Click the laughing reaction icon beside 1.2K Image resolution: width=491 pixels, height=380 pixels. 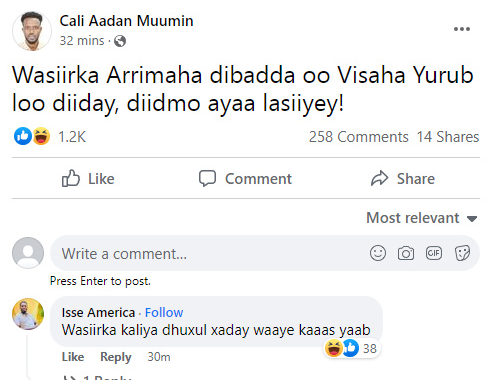click(41, 136)
